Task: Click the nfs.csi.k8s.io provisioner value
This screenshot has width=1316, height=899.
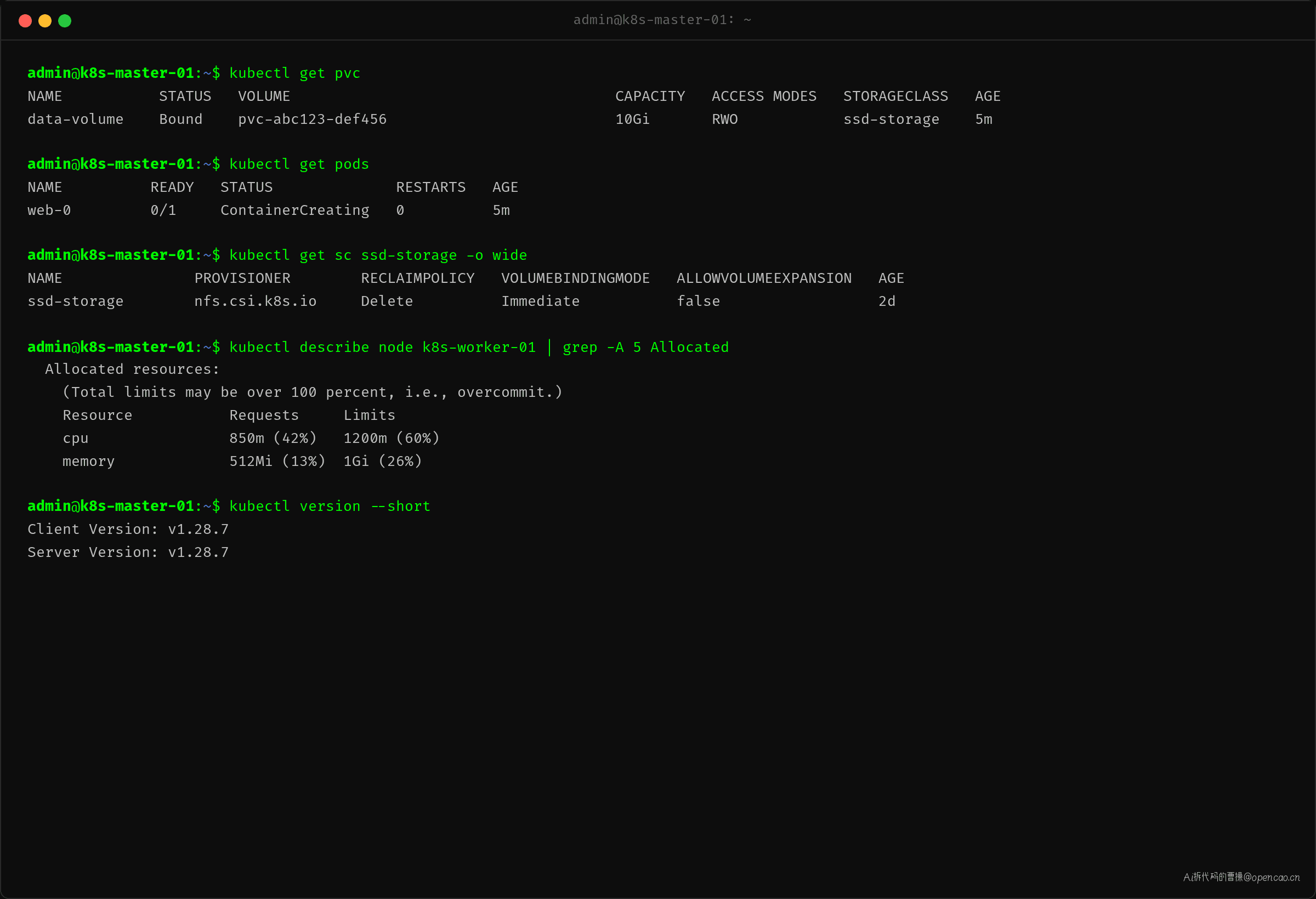Action: pos(256,301)
